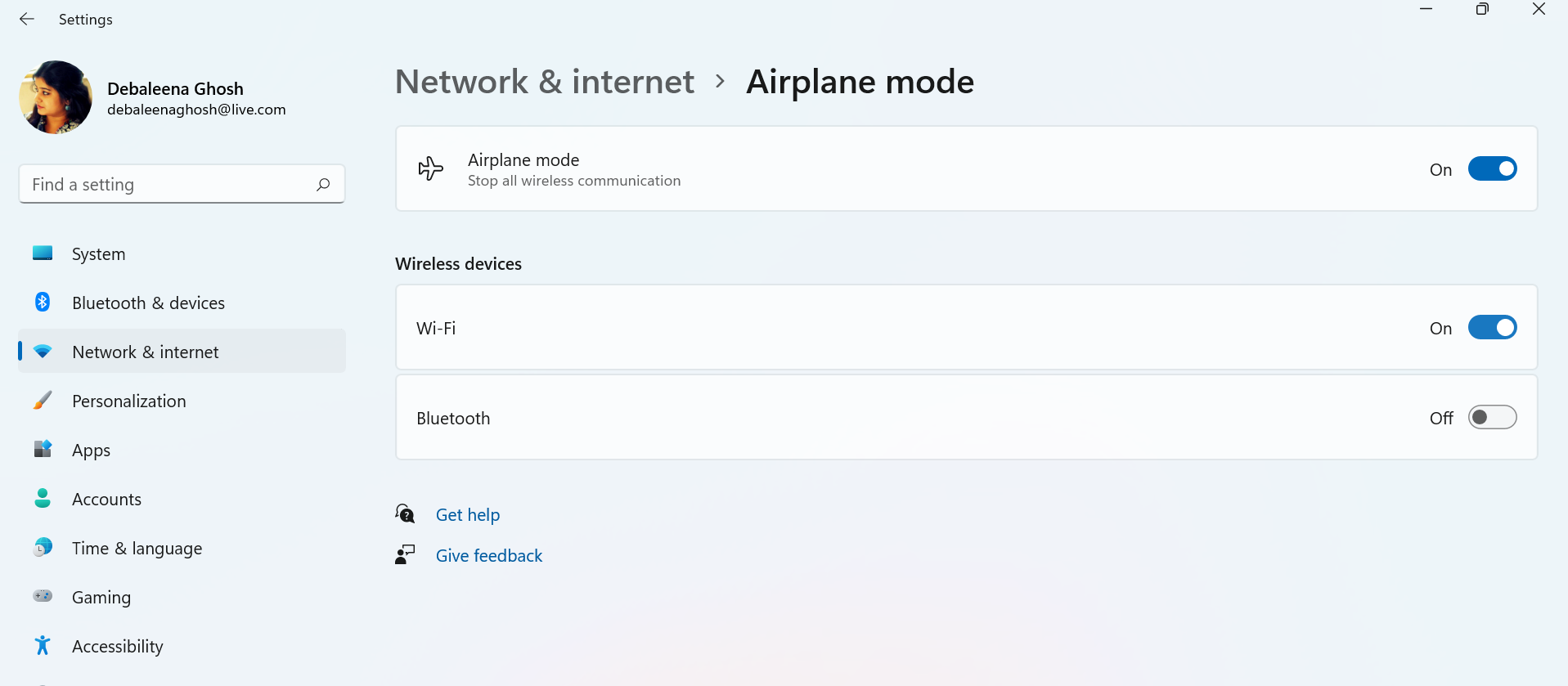Click the airplane icon in Airplane mode card

[x=430, y=168]
